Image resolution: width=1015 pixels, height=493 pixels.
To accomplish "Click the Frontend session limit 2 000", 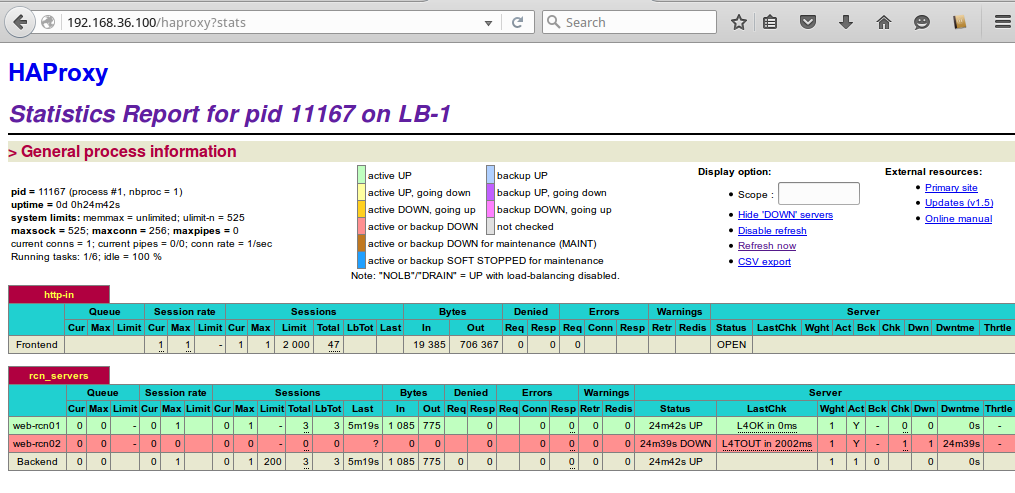I will click(296, 345).
